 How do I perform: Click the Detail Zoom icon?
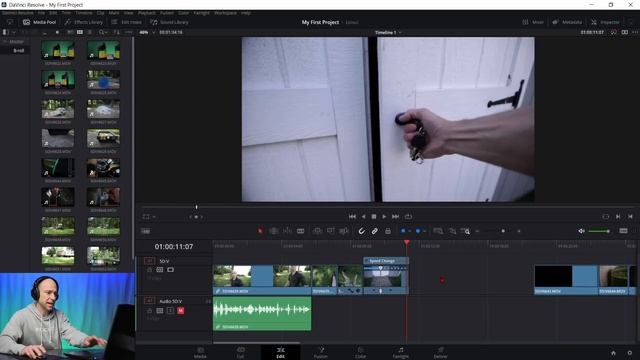452,231
